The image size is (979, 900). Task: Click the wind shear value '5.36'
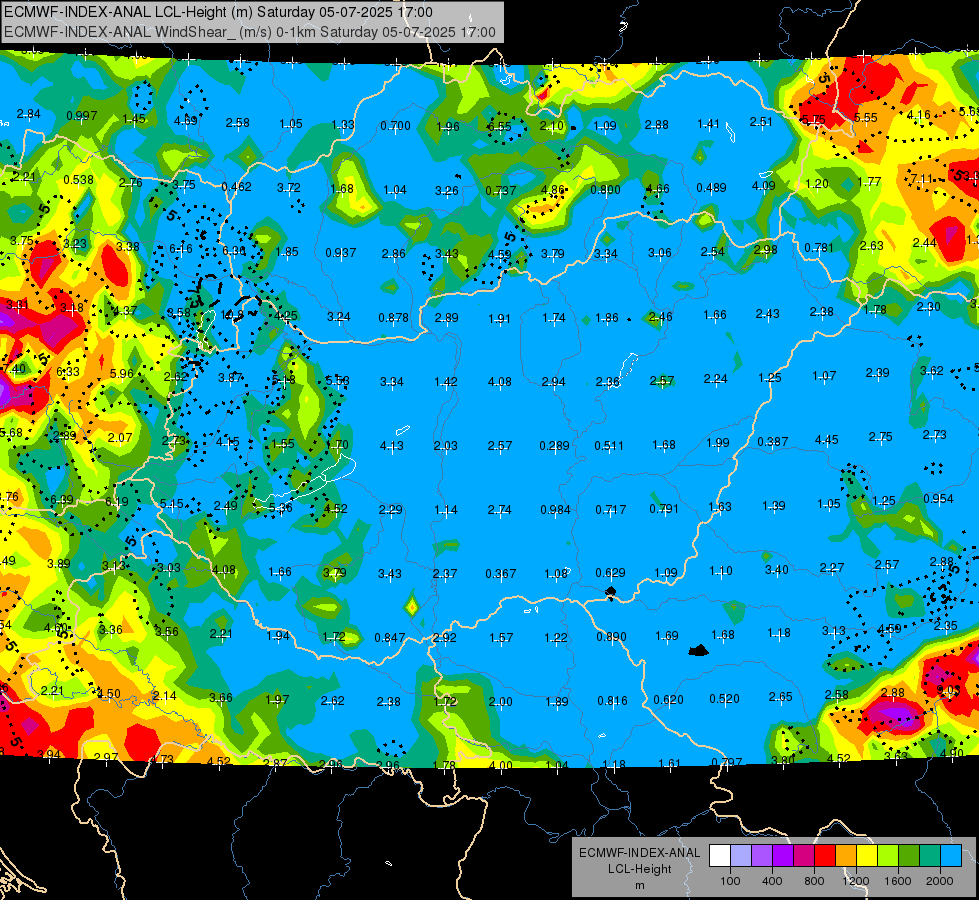point(280,508)
